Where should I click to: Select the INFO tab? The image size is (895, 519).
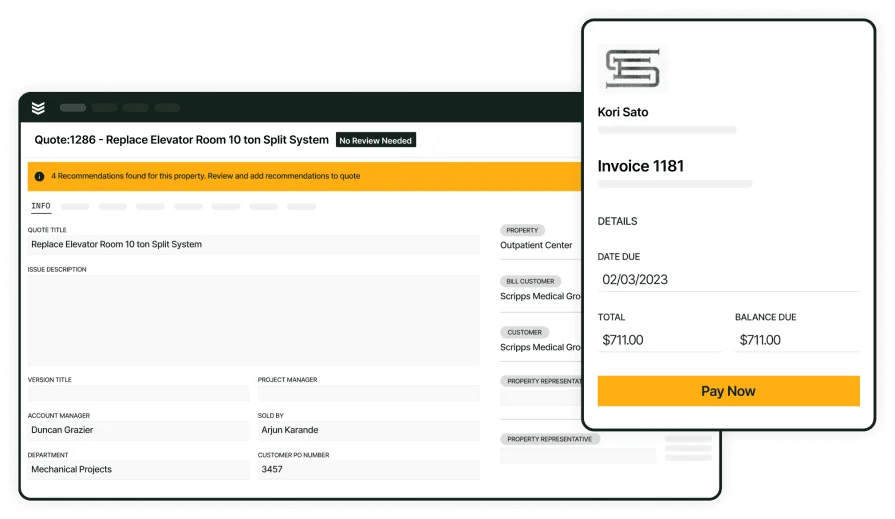pos(41,206)
